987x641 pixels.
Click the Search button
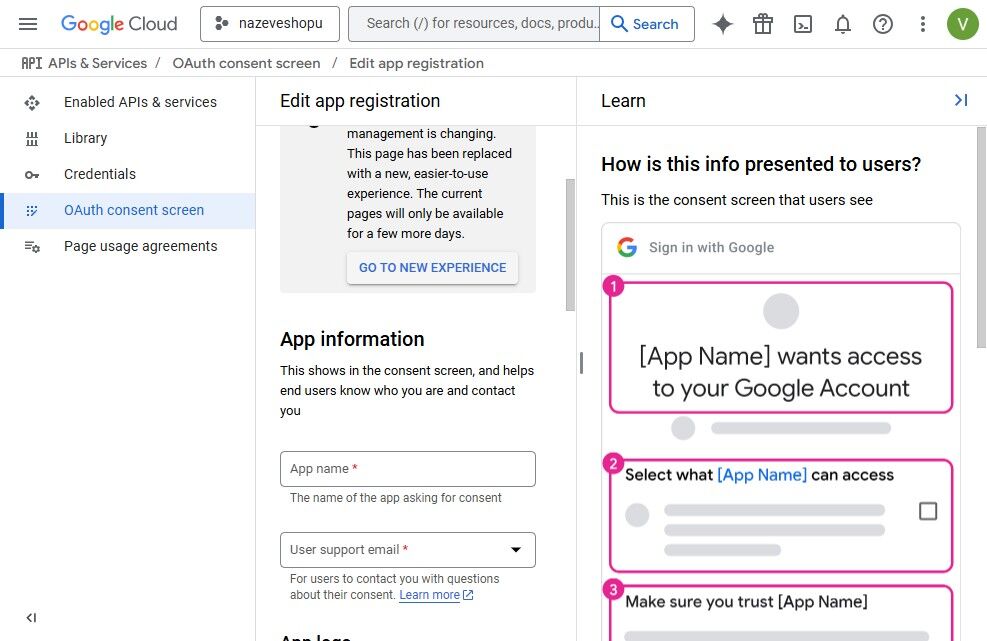[646, 24]
